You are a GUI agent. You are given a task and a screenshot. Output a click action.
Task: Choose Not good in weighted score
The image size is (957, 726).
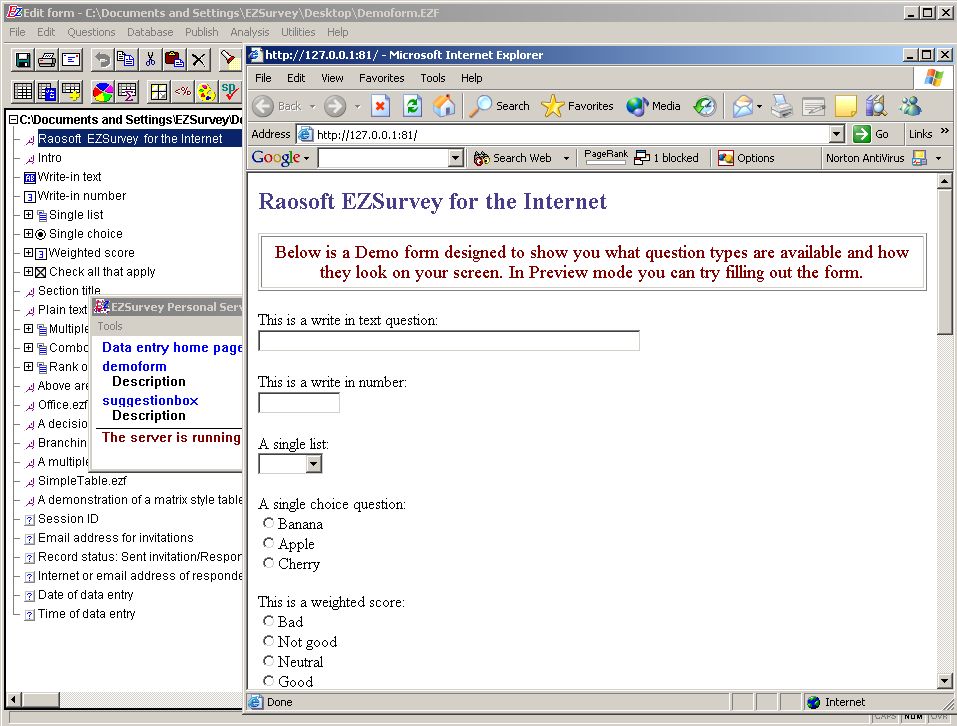269,641
